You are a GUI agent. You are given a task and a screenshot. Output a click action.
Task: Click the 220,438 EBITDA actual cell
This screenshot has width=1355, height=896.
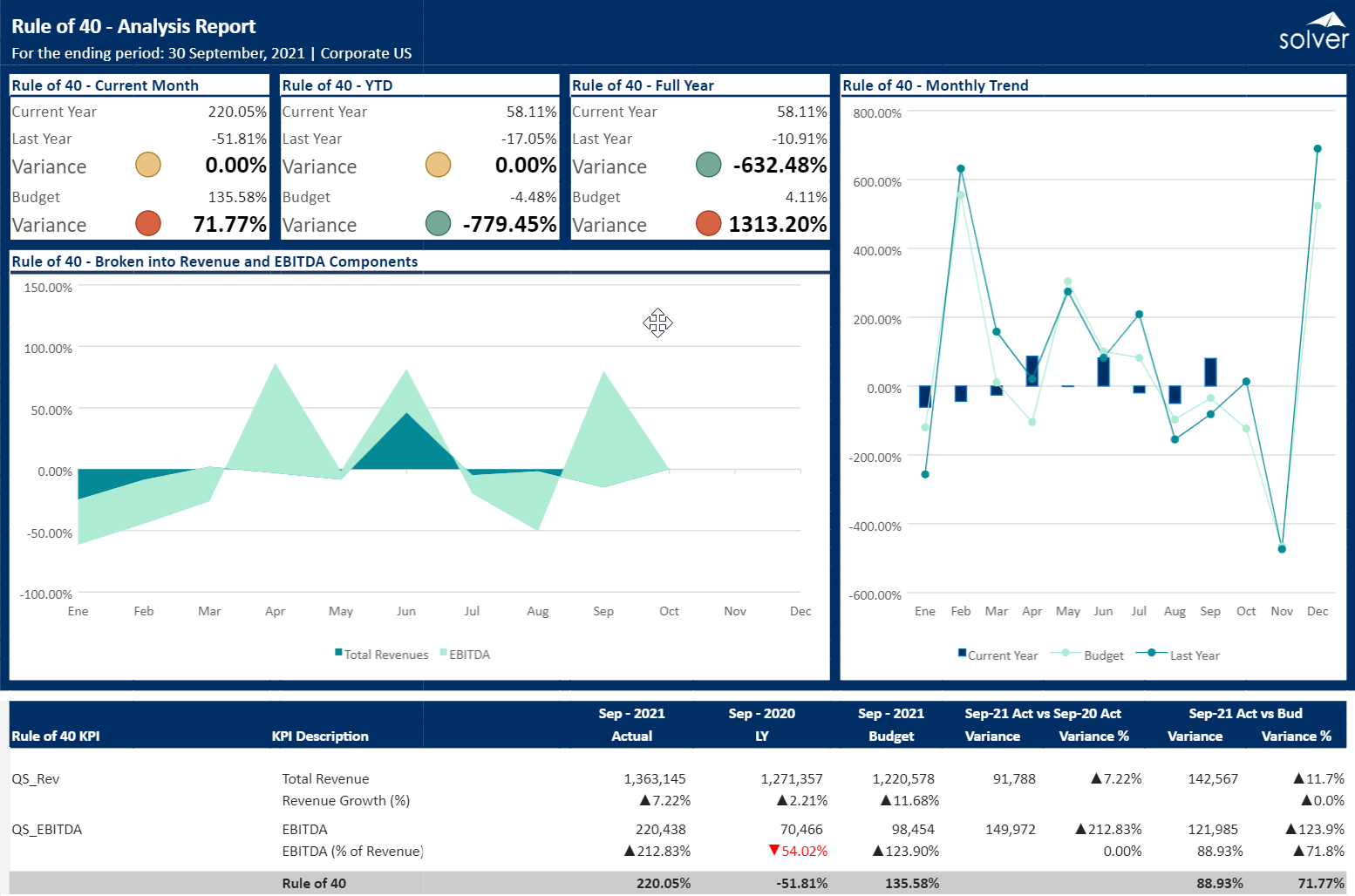point(661,830)
